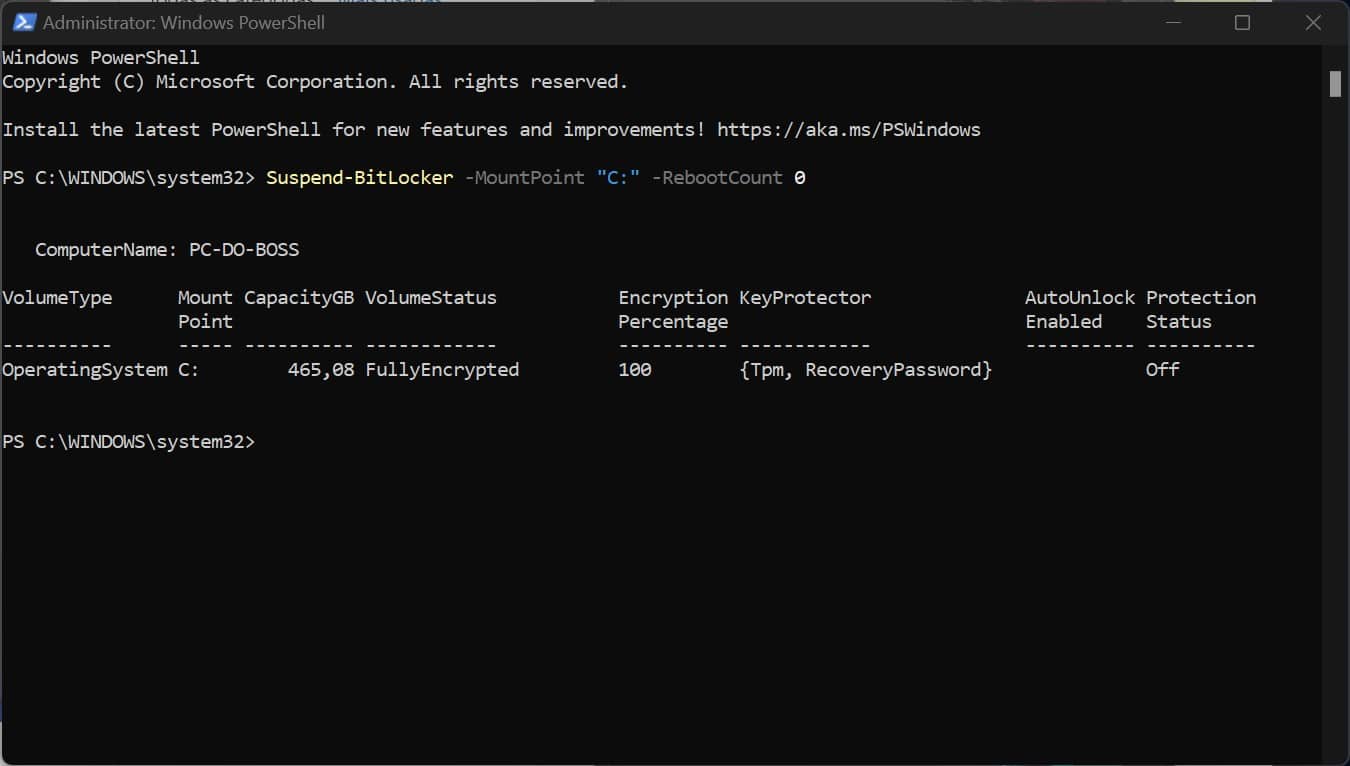This screenshot has width=1350, height=766.
Task: Maximize the PowerShell window
Action: 1242,22
